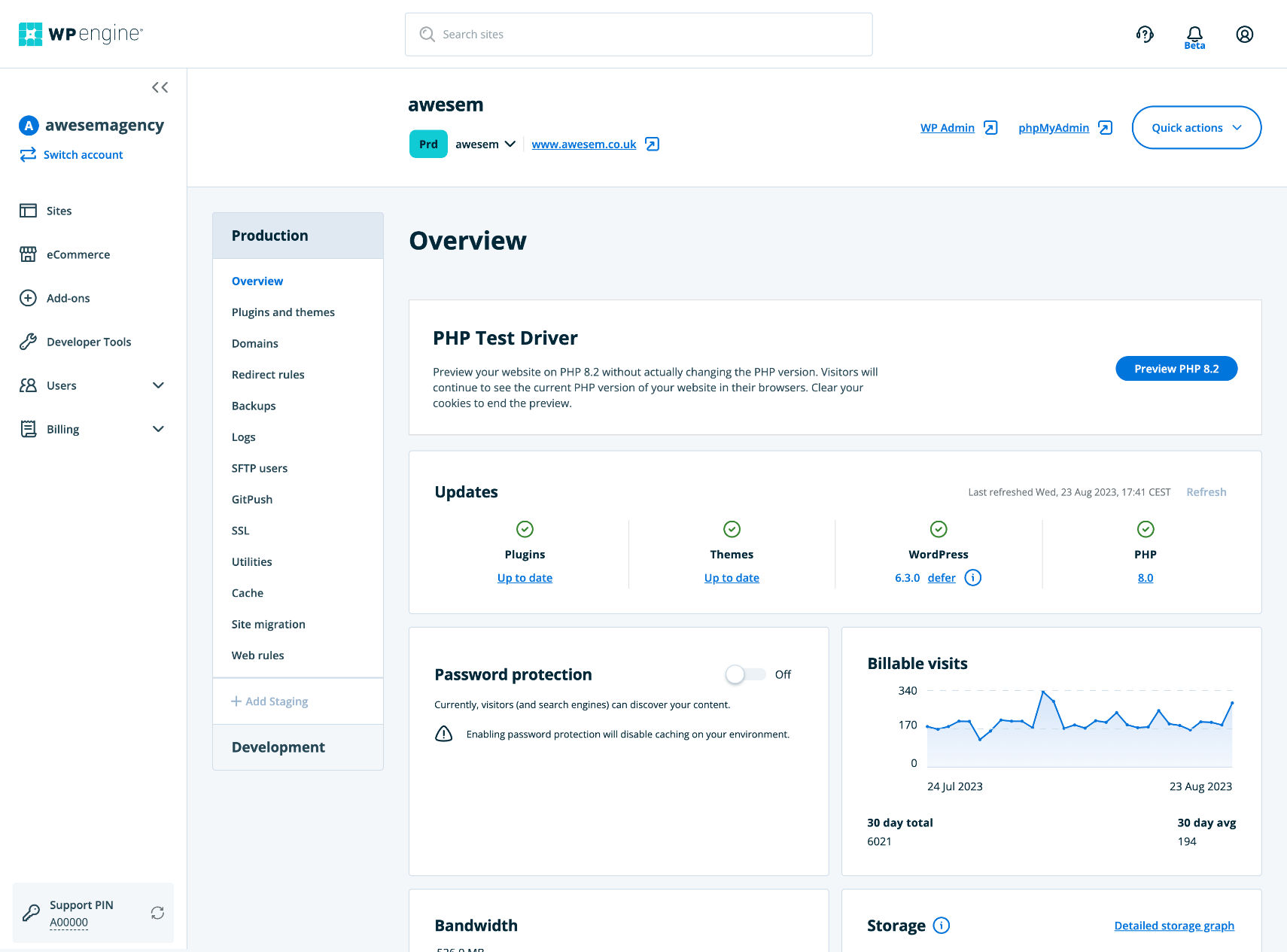This screenshot has width=1287, height=952.
Task: Open the WP Admin link
Action: pyautogui.click(x=948, y=127)
